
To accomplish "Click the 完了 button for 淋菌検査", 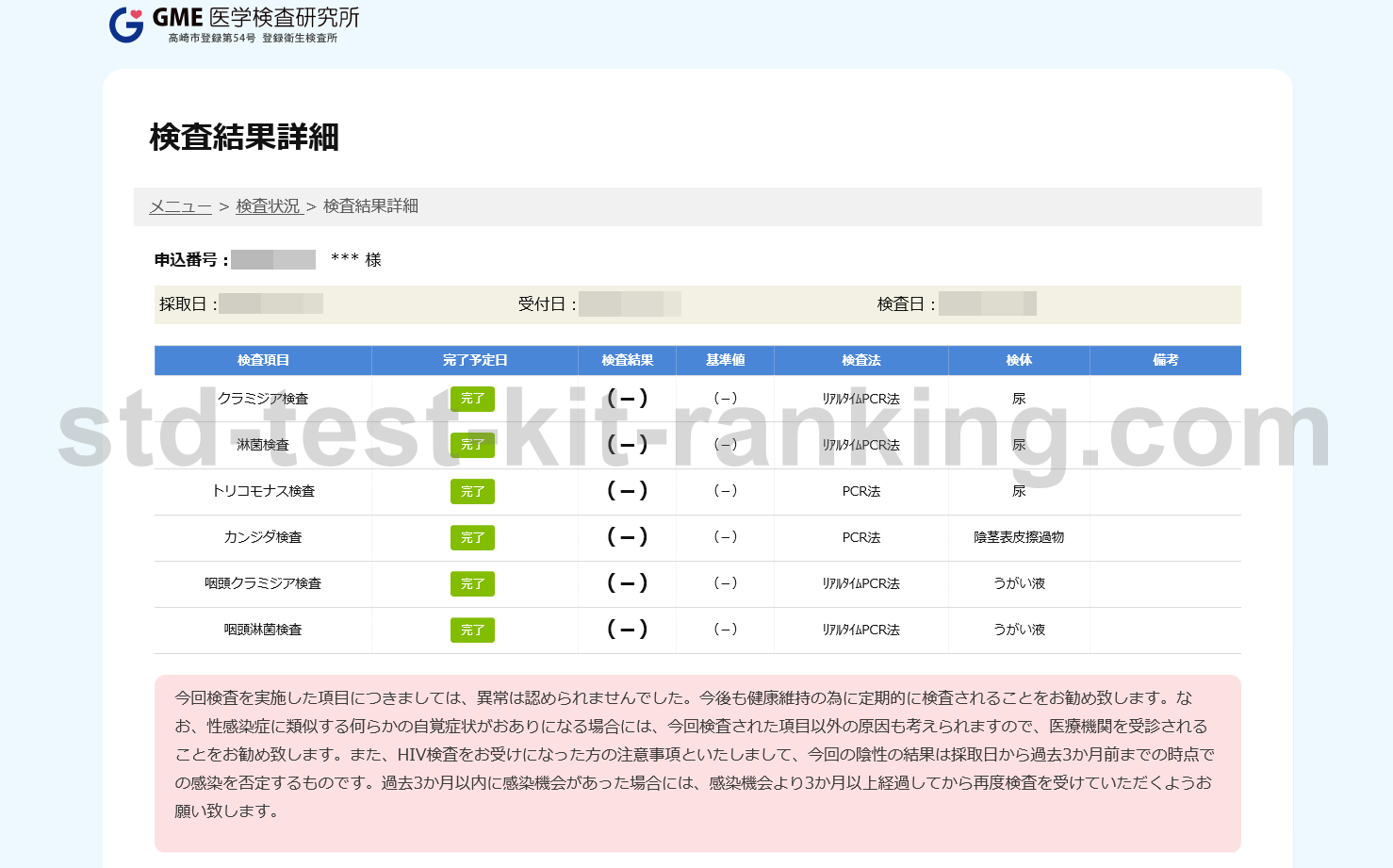I will click(472, 445).
